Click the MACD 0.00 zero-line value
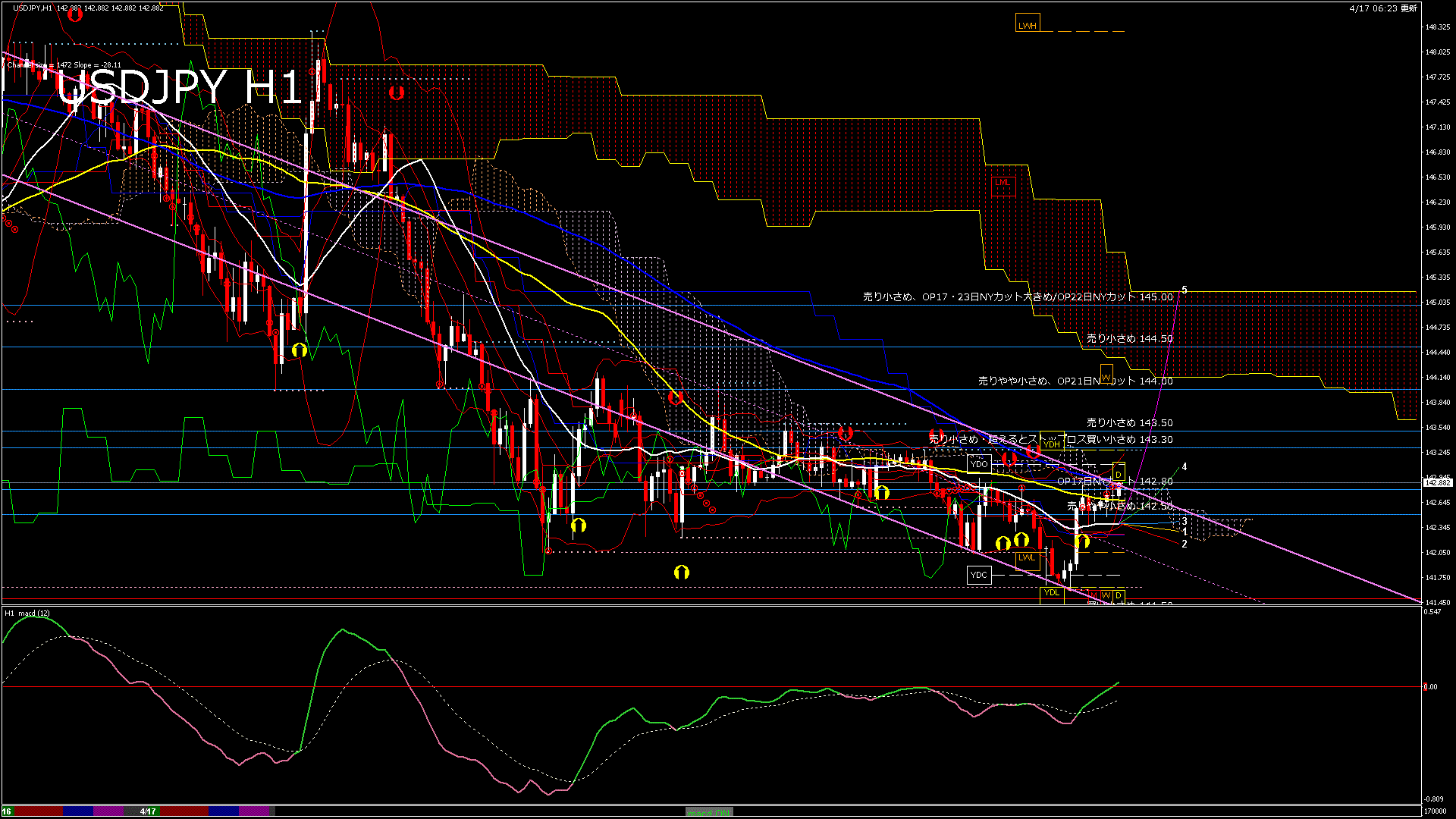Image resolution: width=1456 pixels, height=819 pixels. 1430,687
